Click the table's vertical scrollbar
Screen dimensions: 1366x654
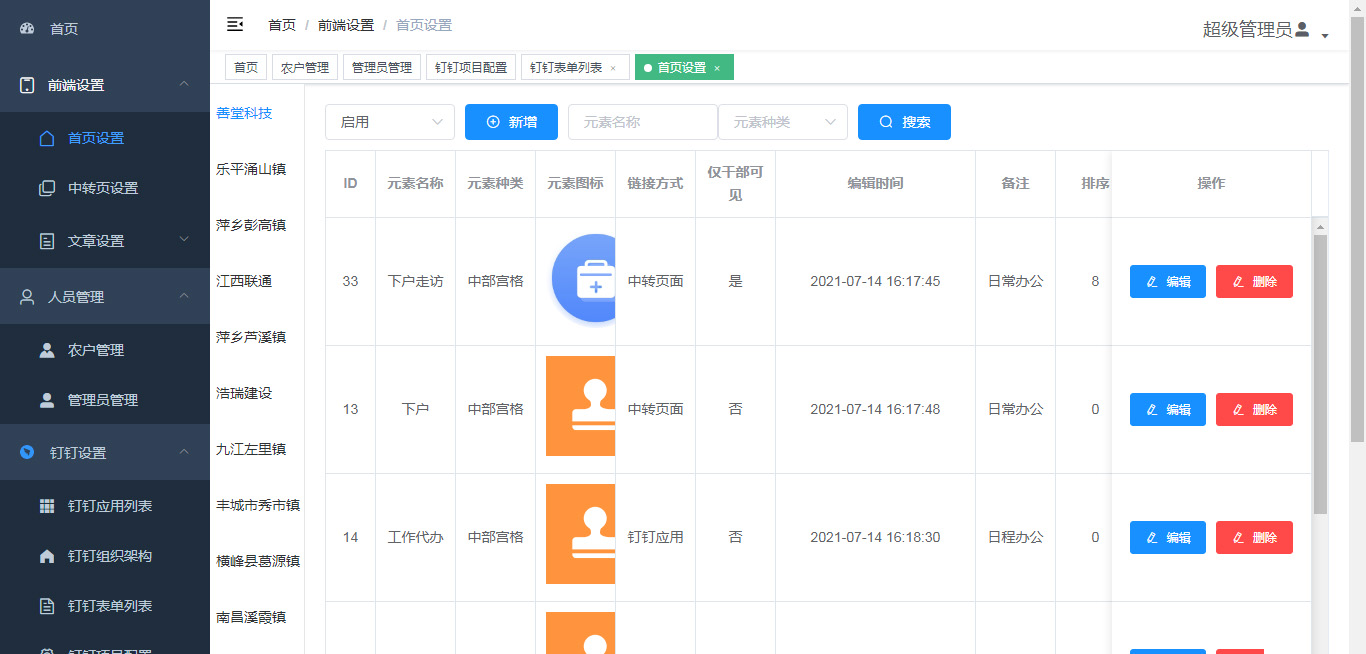(x=1320, y=375)
